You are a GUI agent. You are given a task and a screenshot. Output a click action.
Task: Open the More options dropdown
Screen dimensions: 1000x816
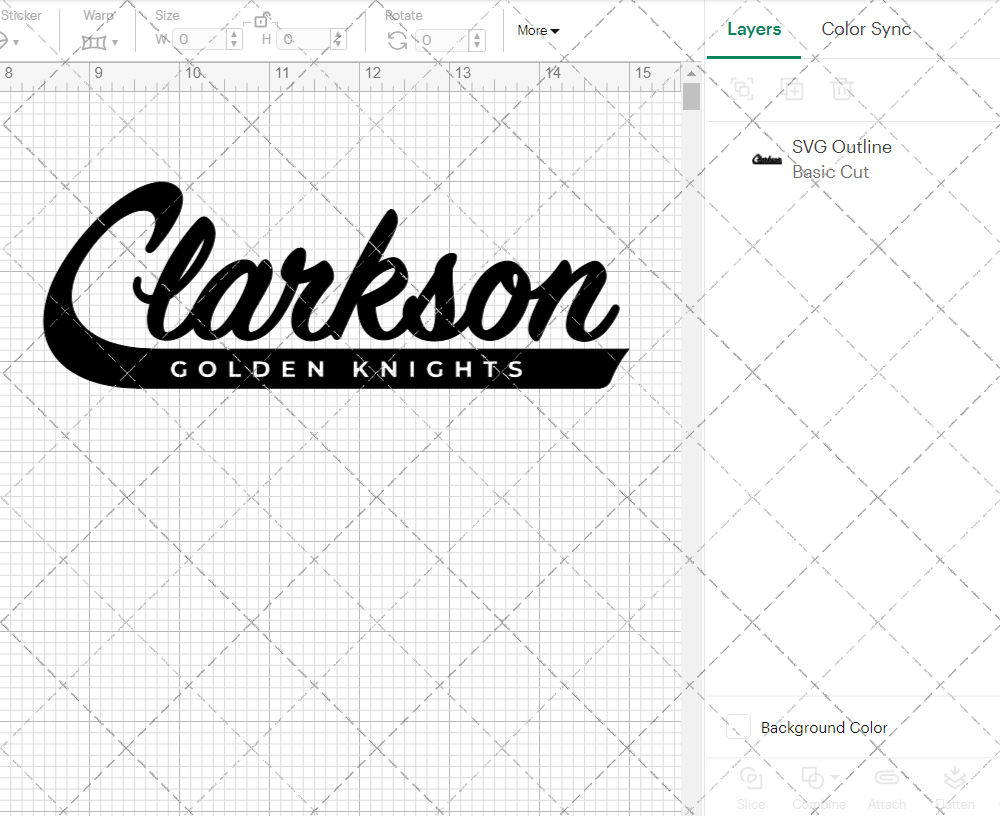coord(537,30)
